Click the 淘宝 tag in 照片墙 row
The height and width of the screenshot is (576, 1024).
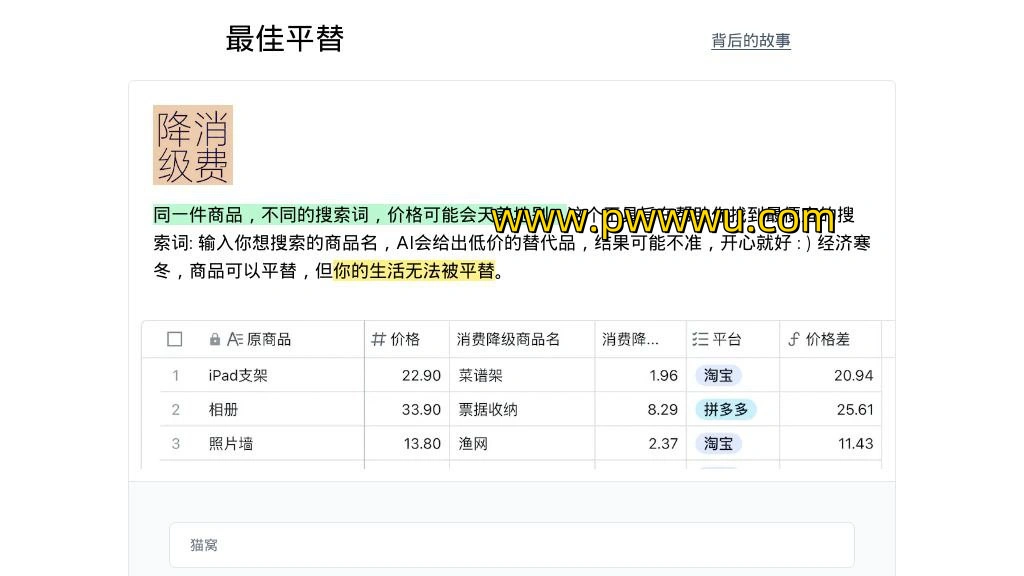(718, 443)
